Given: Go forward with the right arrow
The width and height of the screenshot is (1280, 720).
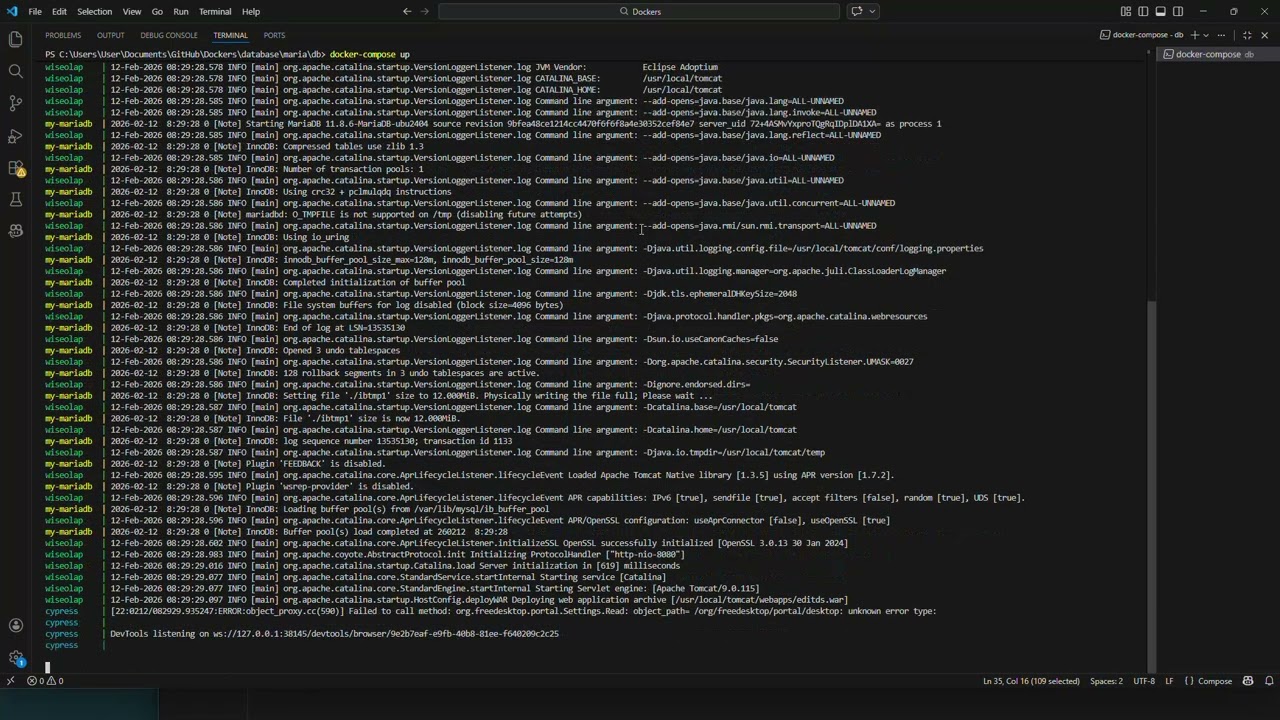Looking at the screenshot, I should pos(427,11).
